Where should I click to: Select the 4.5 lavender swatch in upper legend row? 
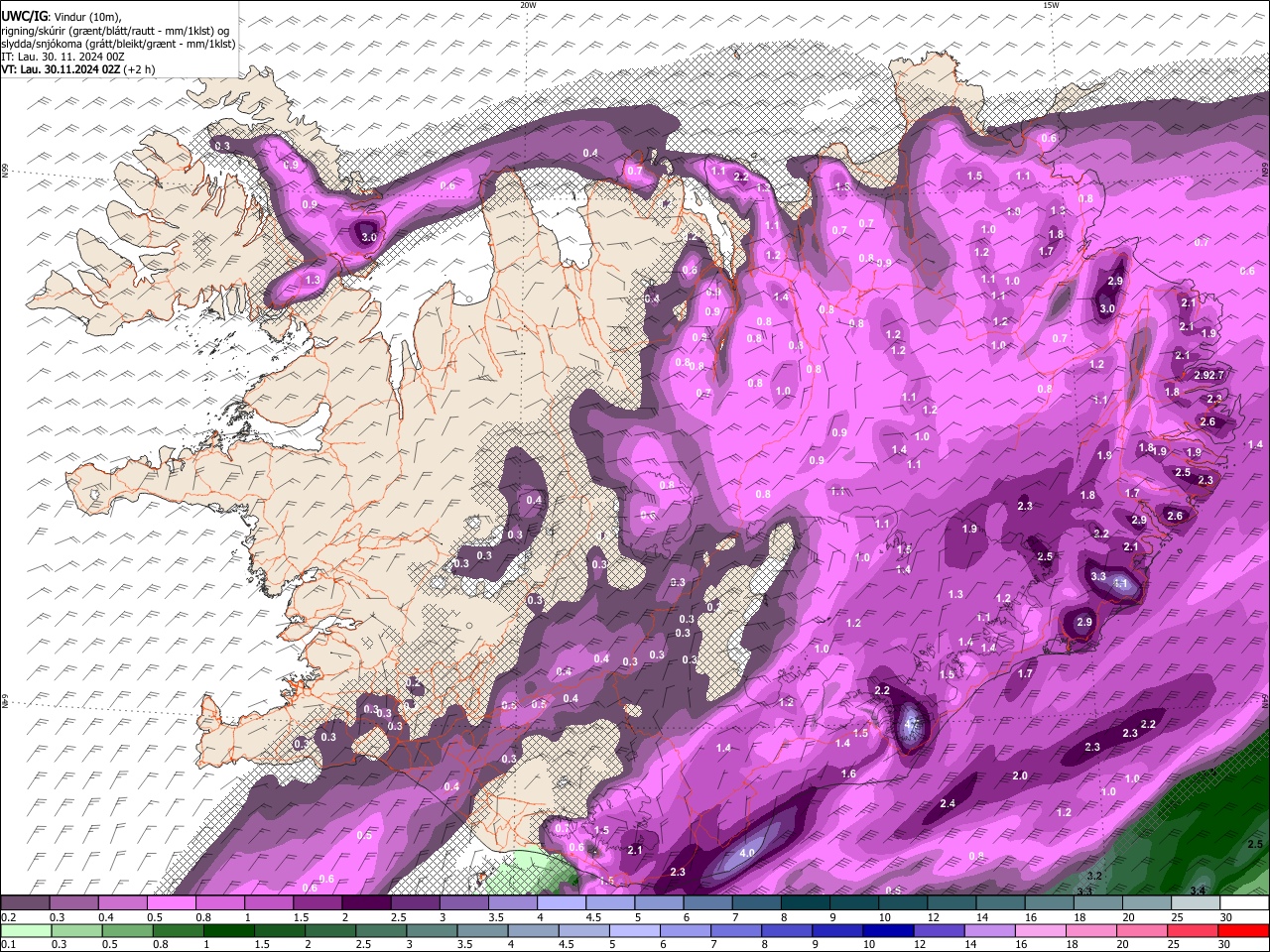pyautogui.click(x=610, y=903)
